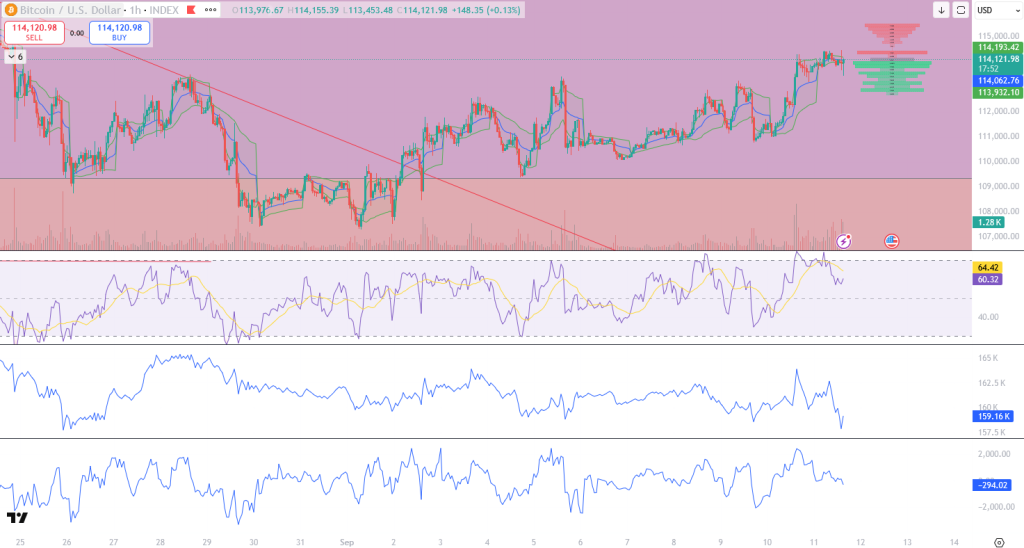Click the blue 159.16 K indicator label
This screenshot has height=548, width=1024.
pos(993,416)
